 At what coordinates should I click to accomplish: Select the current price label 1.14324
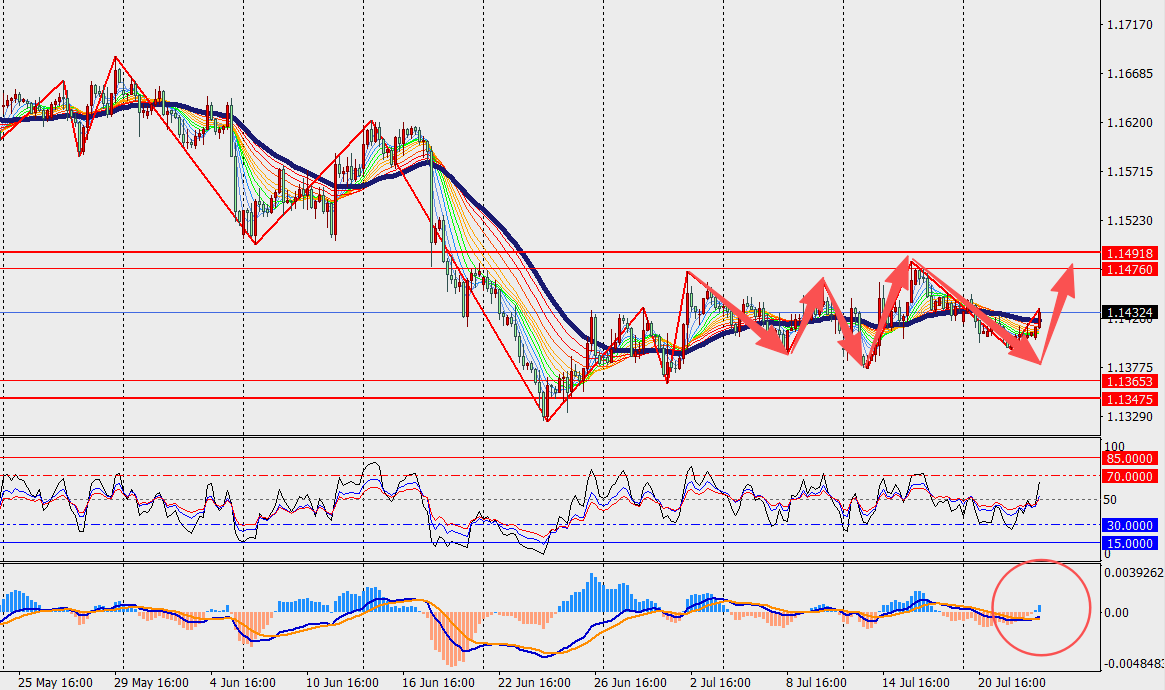1129,313
